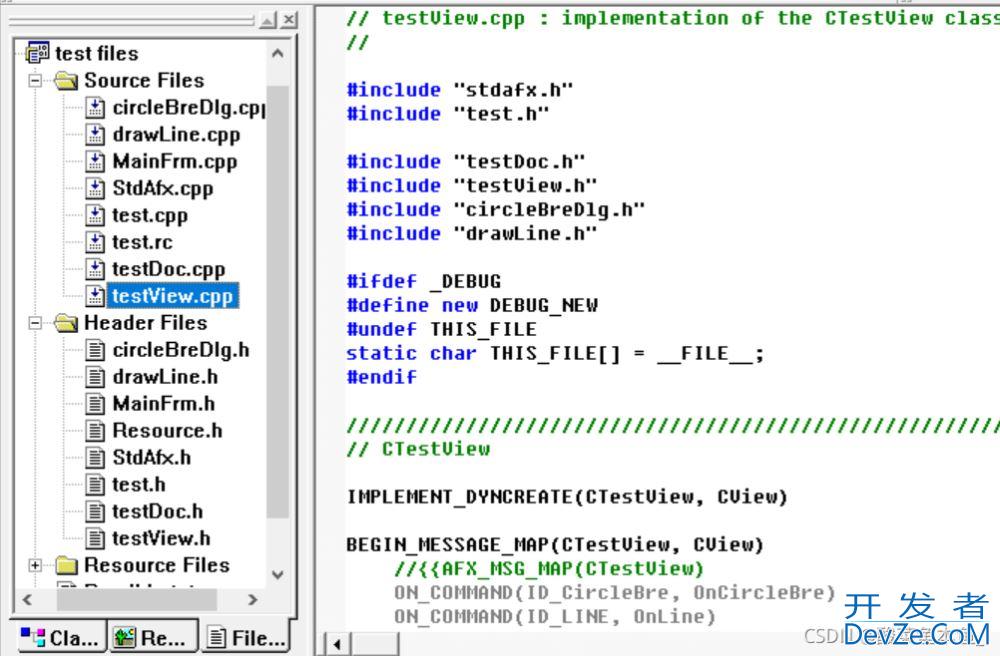Click the tree horizontal scrollbar right arrow
The image size is (1000, 656).
coord(253,599)
